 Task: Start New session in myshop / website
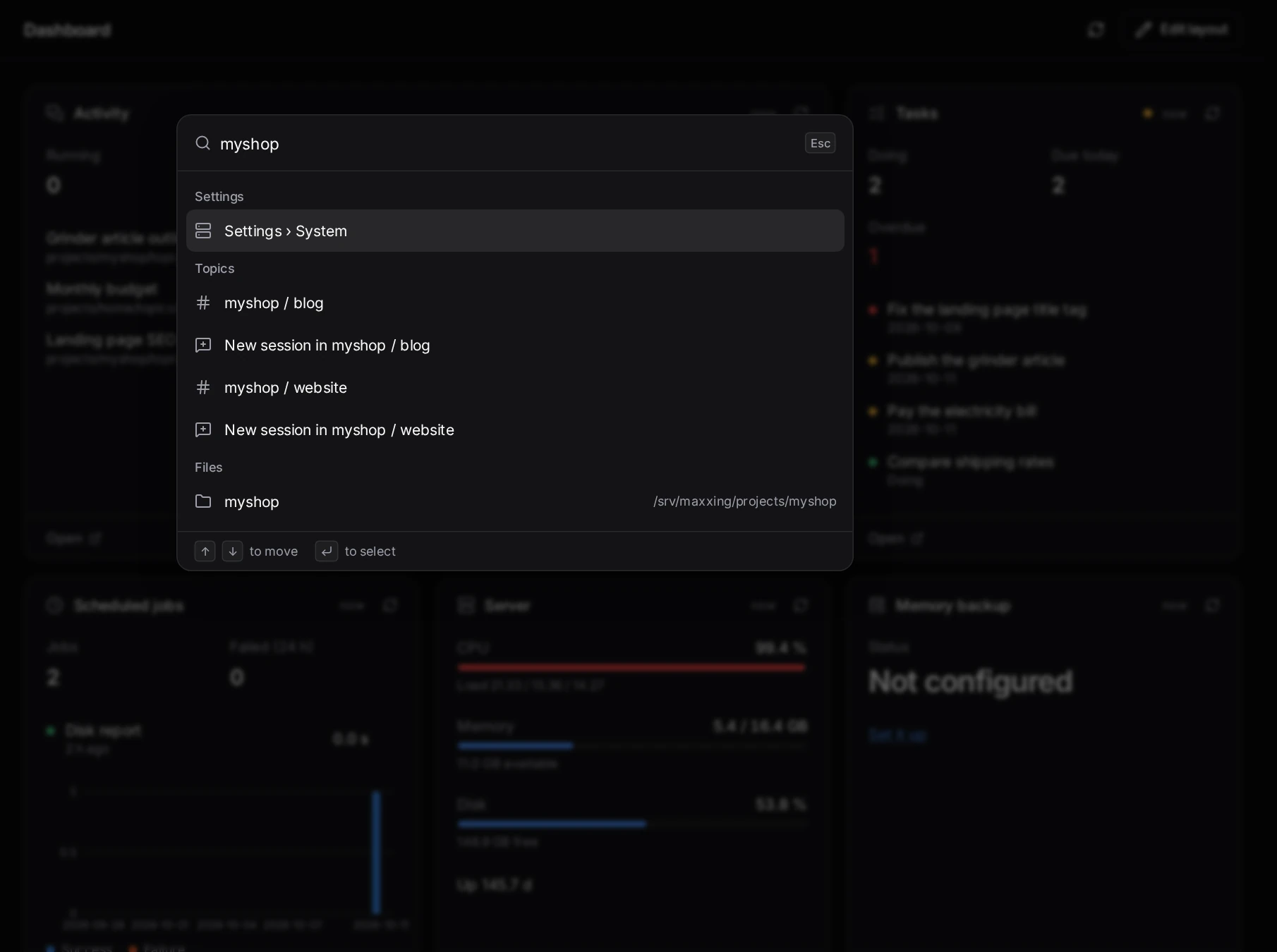(515, 430)
